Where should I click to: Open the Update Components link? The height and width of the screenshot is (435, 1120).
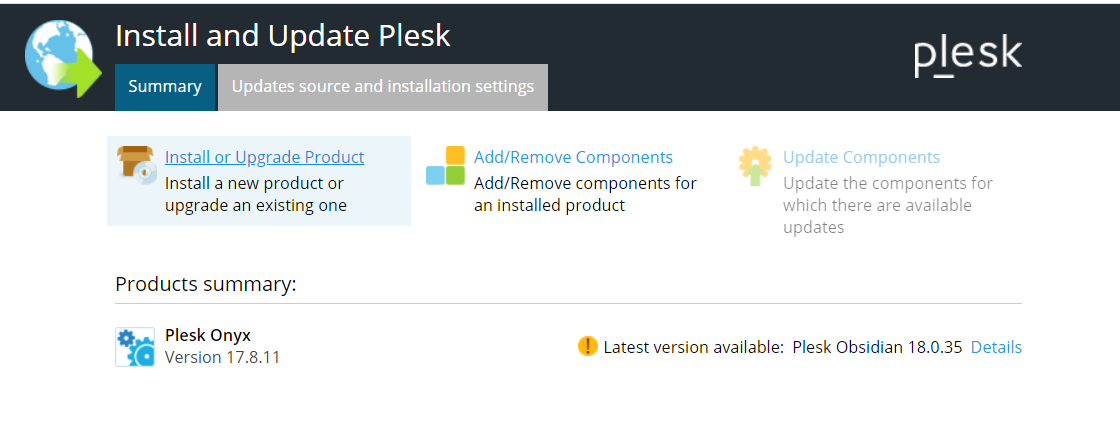tap(861, 157)
